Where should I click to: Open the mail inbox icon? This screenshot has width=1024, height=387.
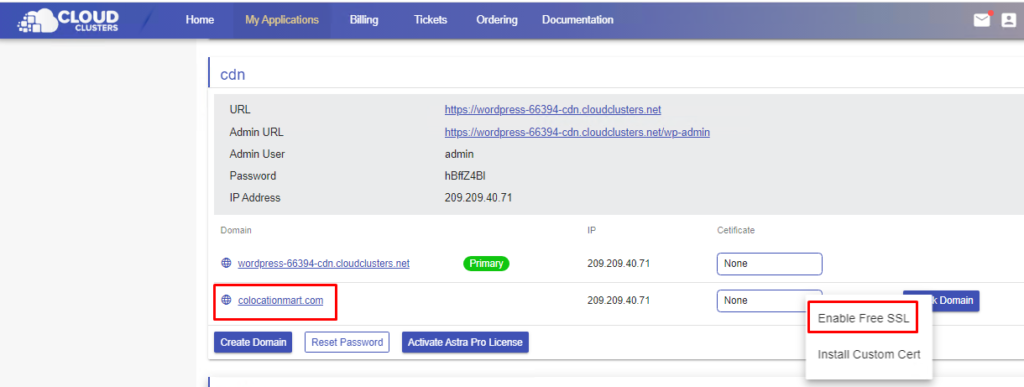[x=982, y=20]
